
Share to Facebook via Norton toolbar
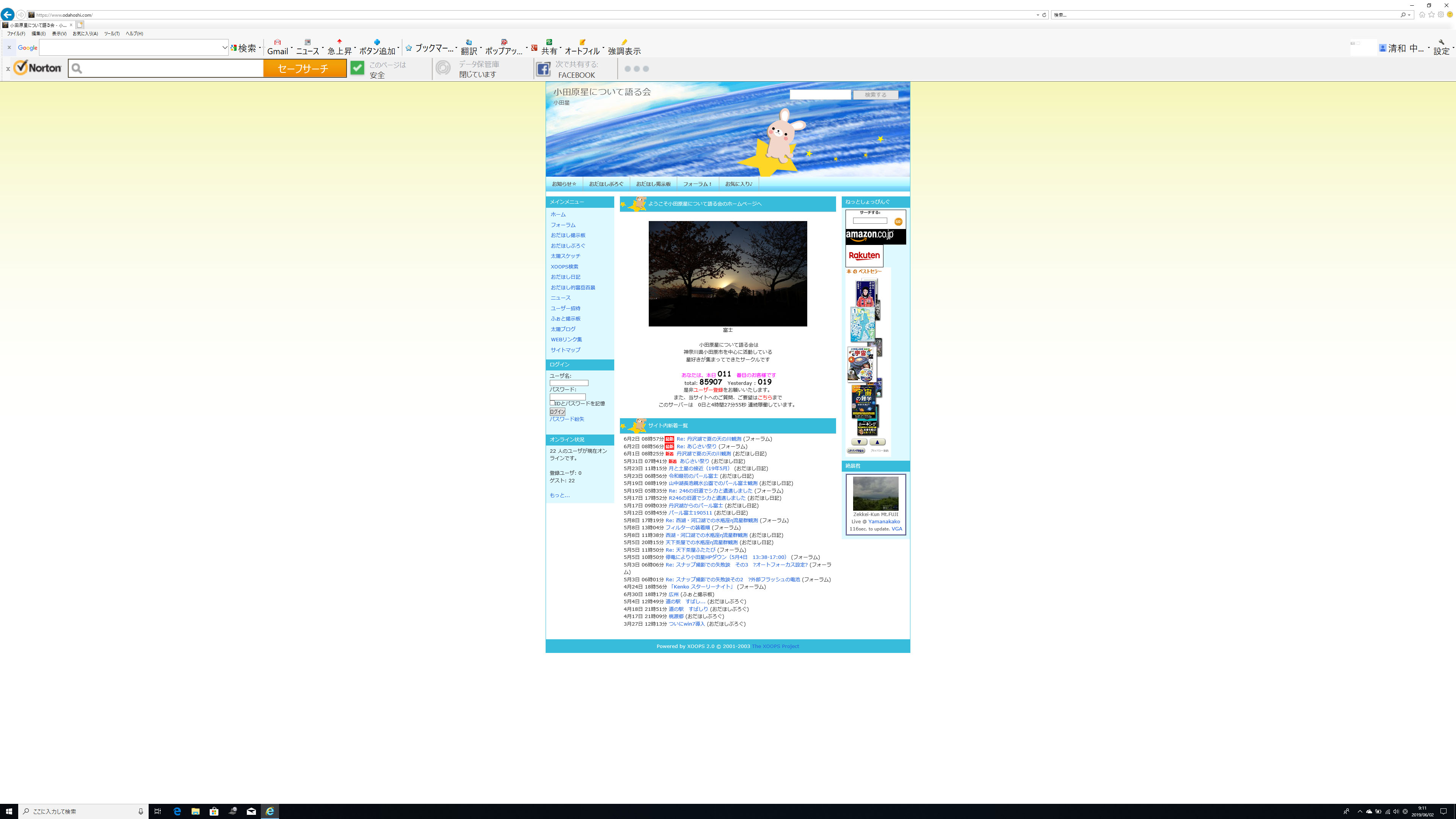(543, 69)
